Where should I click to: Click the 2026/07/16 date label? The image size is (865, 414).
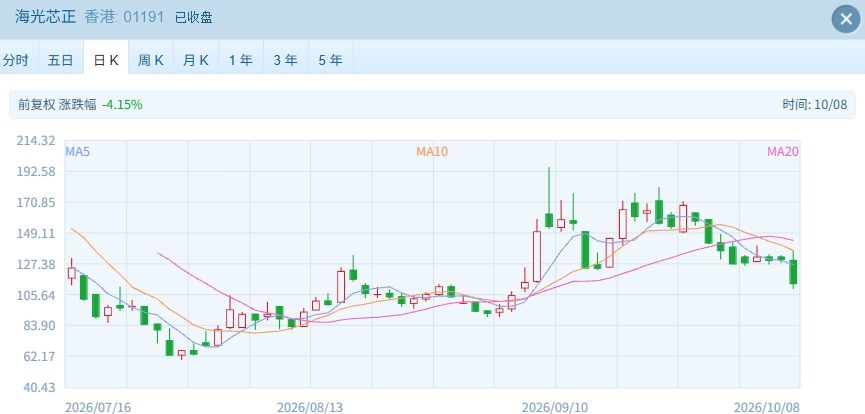click(x=98, y=407)
